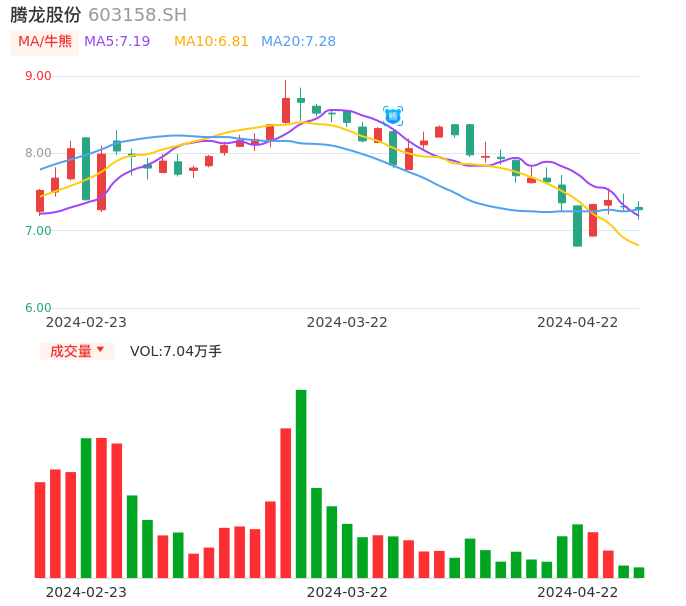Click the VOL:7.04万手 volume readout
The image size is (686, 606).
pyautogui.click(x=176, y=351)
